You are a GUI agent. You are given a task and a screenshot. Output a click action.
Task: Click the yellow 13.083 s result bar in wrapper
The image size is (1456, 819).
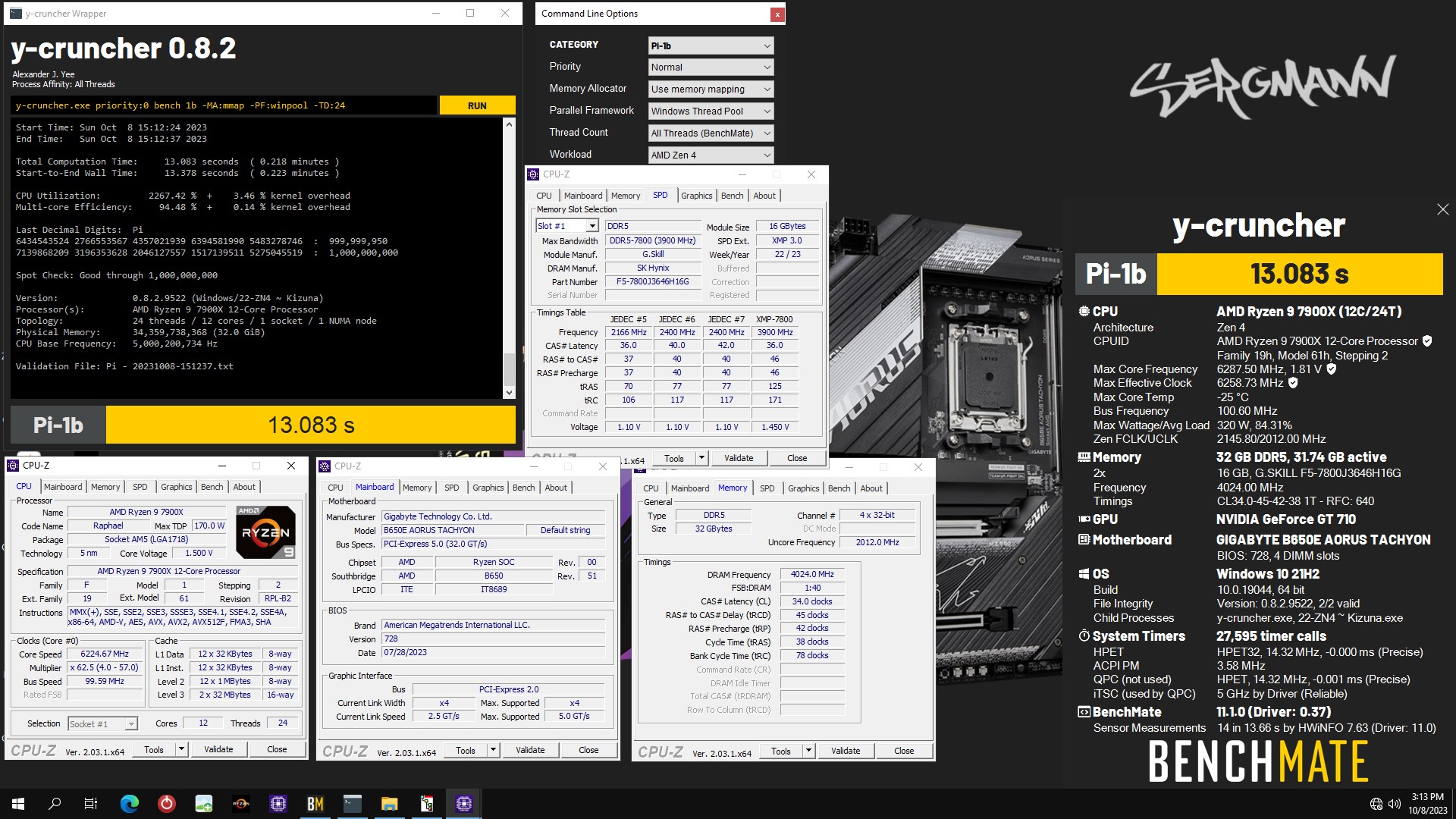[x=311, y=425]
